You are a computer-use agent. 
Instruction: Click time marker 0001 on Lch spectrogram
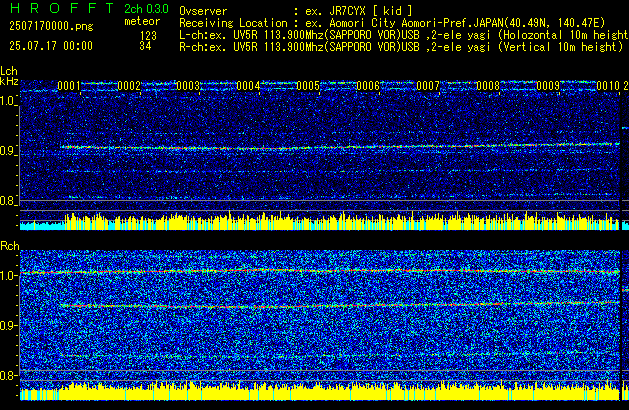69,86
